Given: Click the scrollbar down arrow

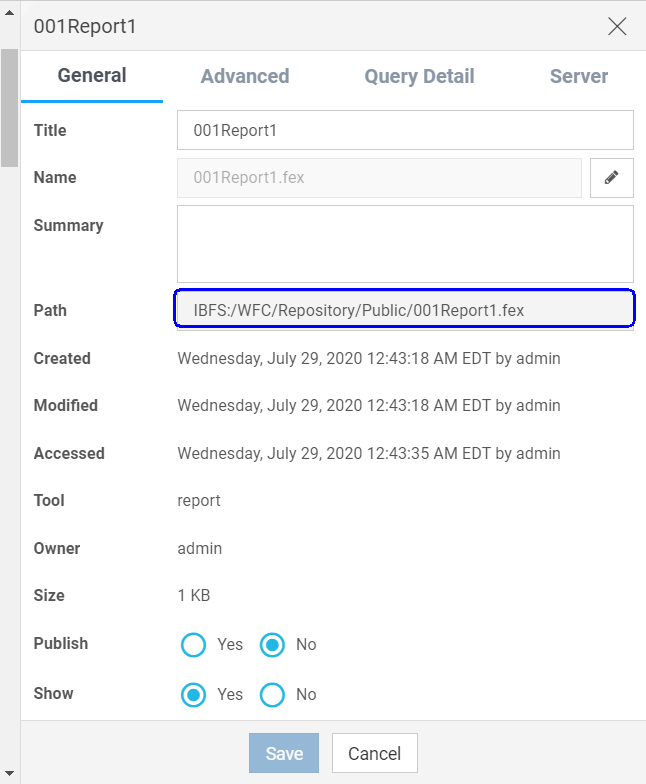Looking at the screenshot, I should point(9,772).
